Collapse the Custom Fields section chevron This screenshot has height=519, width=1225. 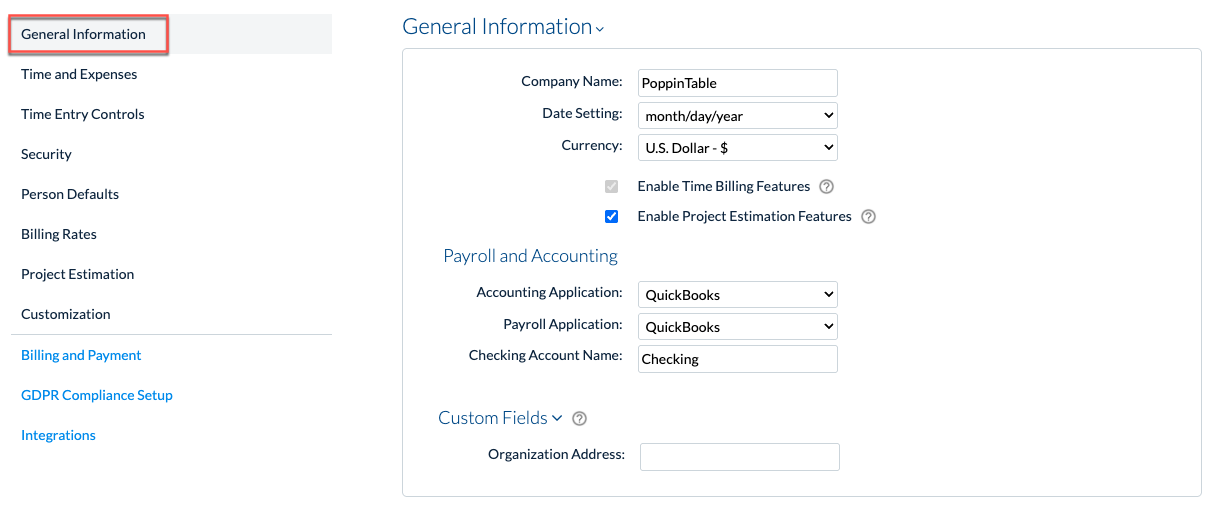click(x=557, y=418)
